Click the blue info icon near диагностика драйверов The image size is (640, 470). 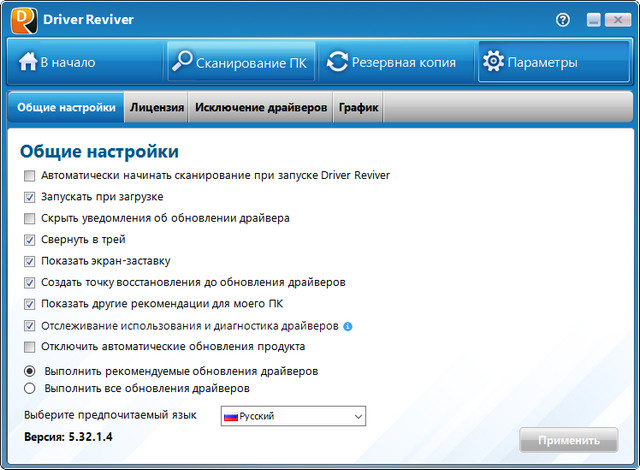click(348, 326)
